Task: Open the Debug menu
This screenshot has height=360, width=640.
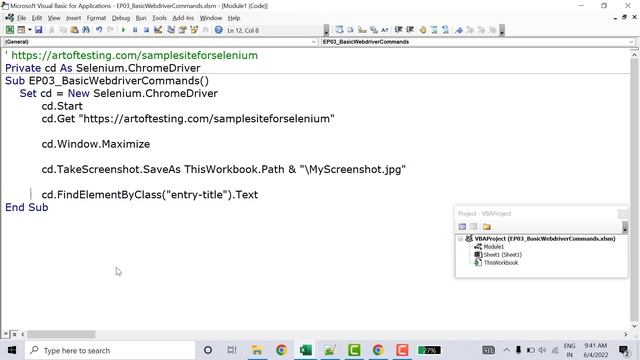Action: [x=121, y=18]
